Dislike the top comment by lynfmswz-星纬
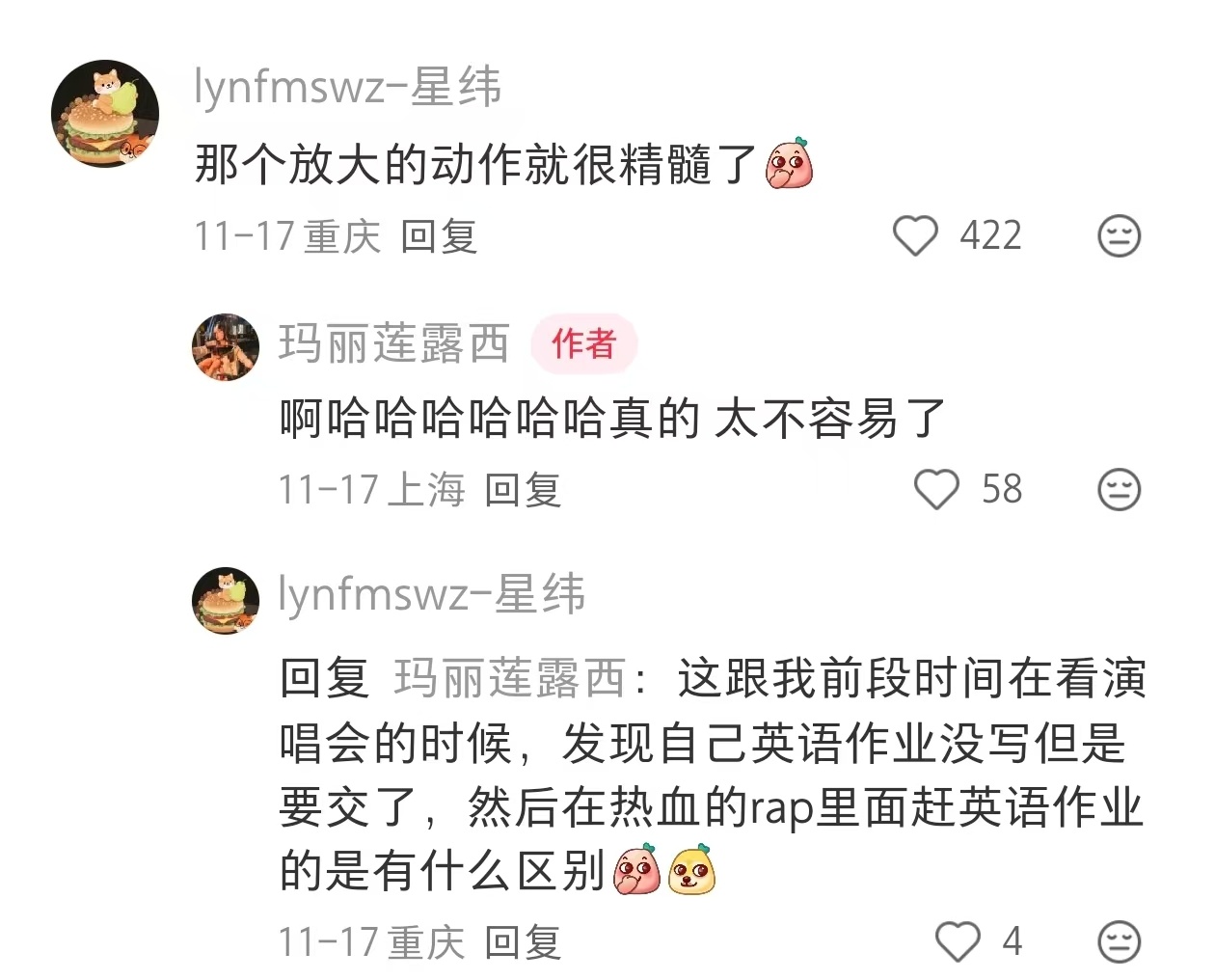This screenshot has height=980, width=1215. click(1120, 236)
